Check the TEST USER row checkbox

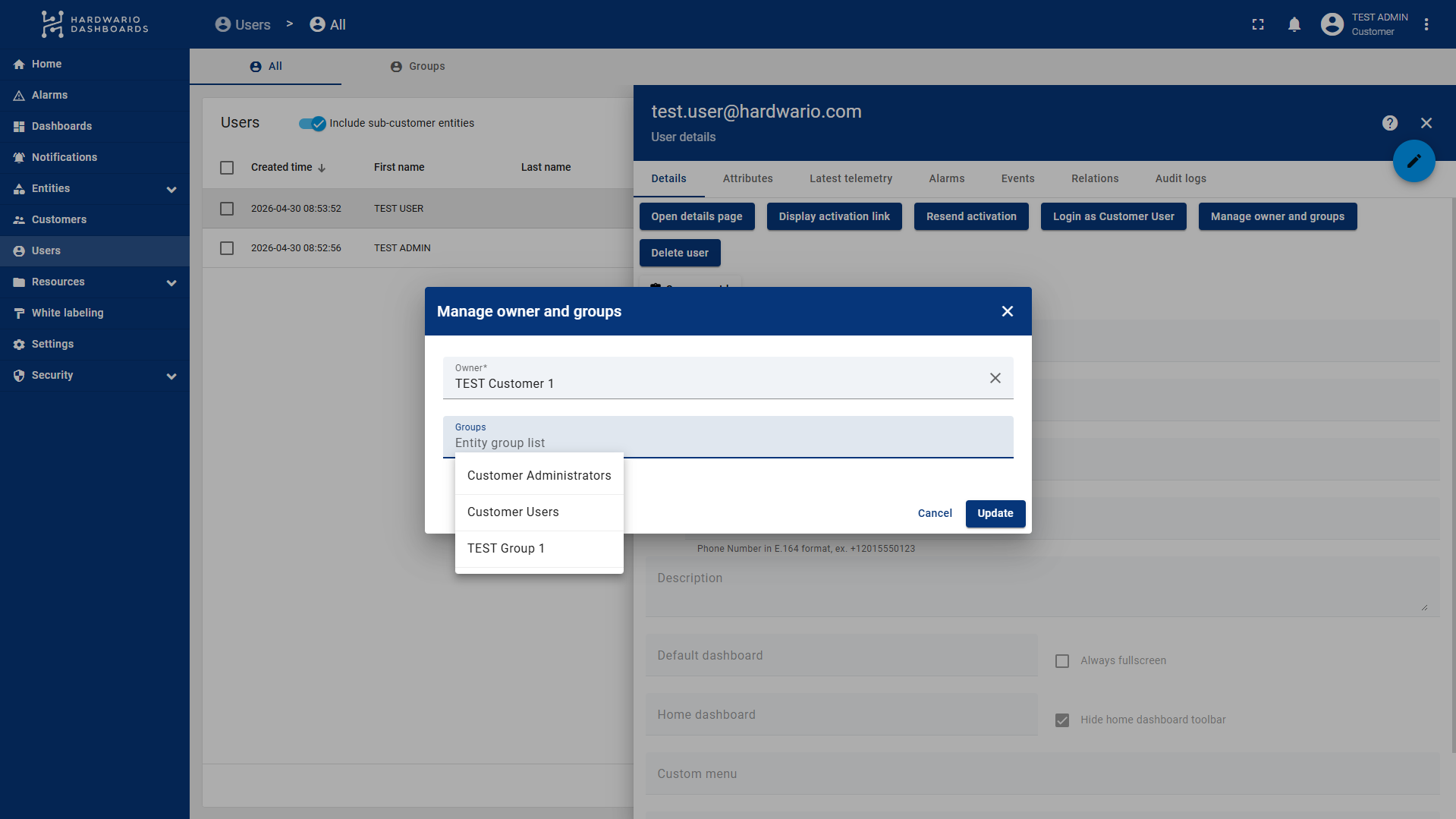(x=227, y=209)
